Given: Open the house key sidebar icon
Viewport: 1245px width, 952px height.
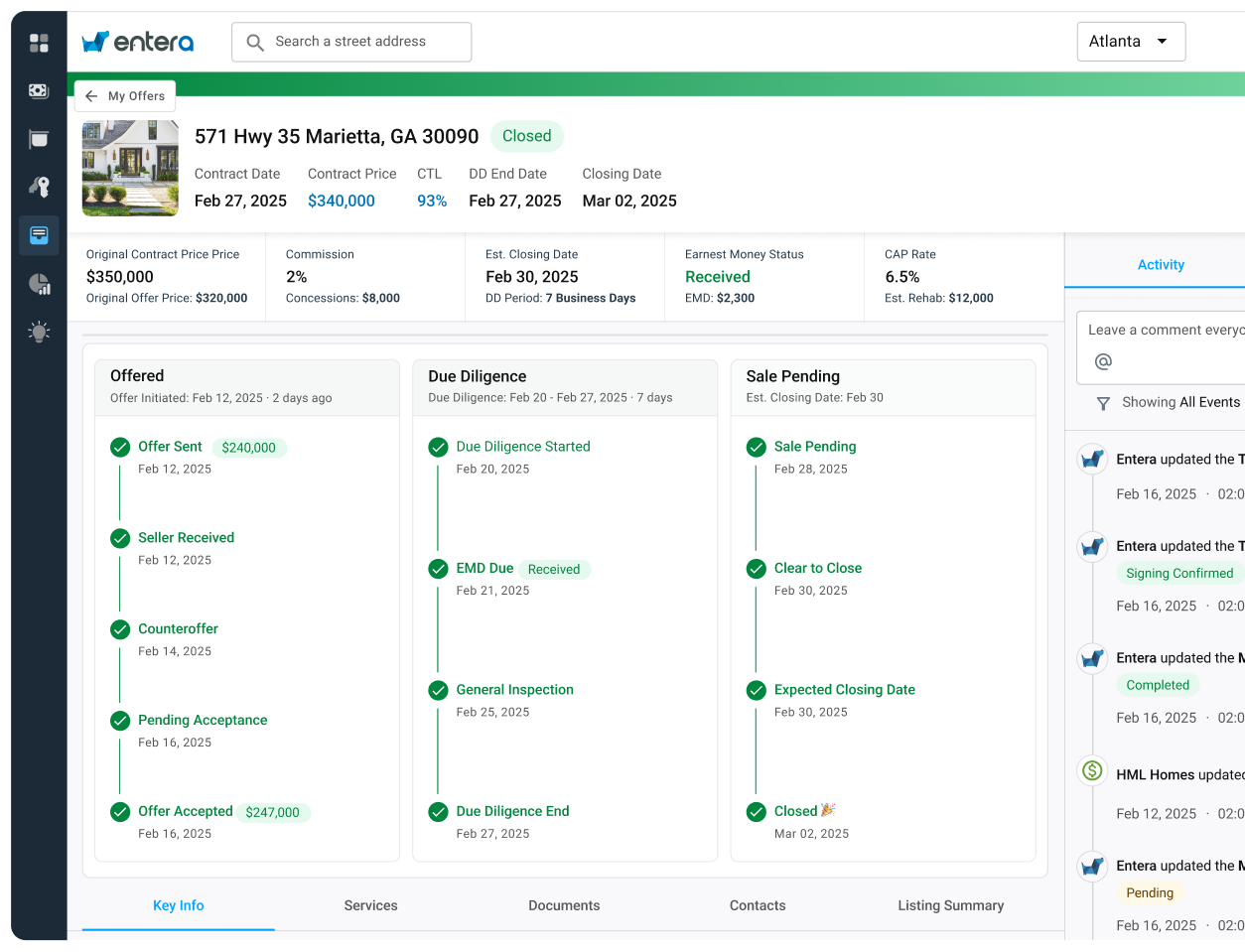Looking at the screenshot, I should click(x=39, y=187).
